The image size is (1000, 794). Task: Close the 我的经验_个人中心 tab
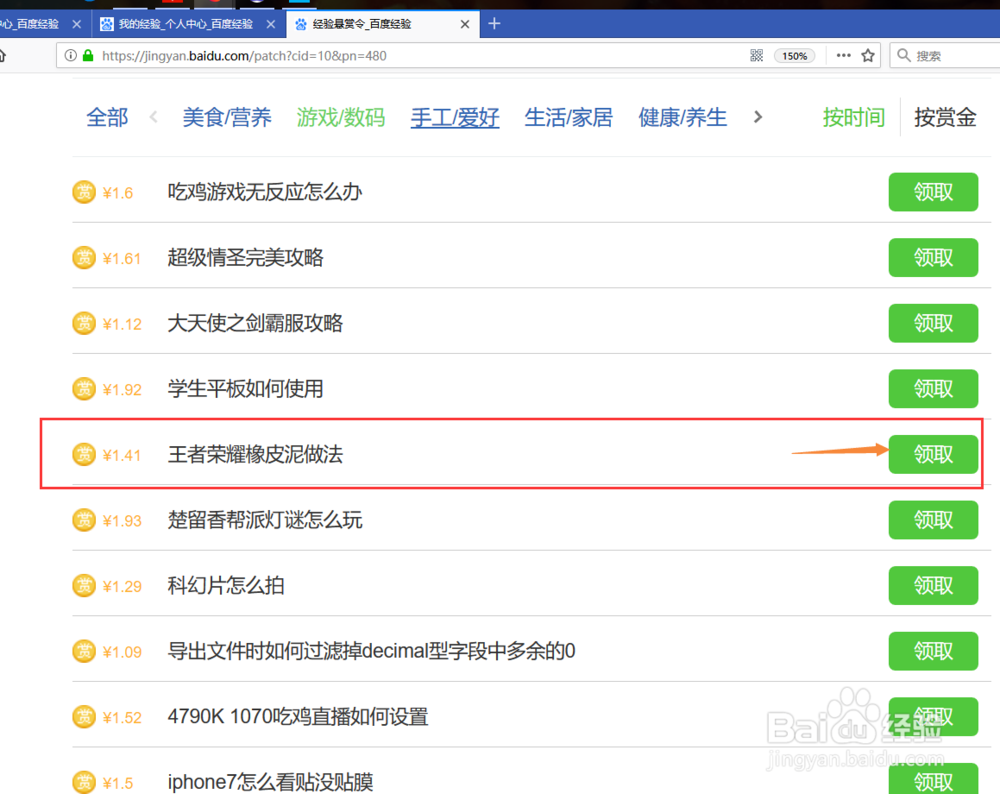[x=271, y=24]
